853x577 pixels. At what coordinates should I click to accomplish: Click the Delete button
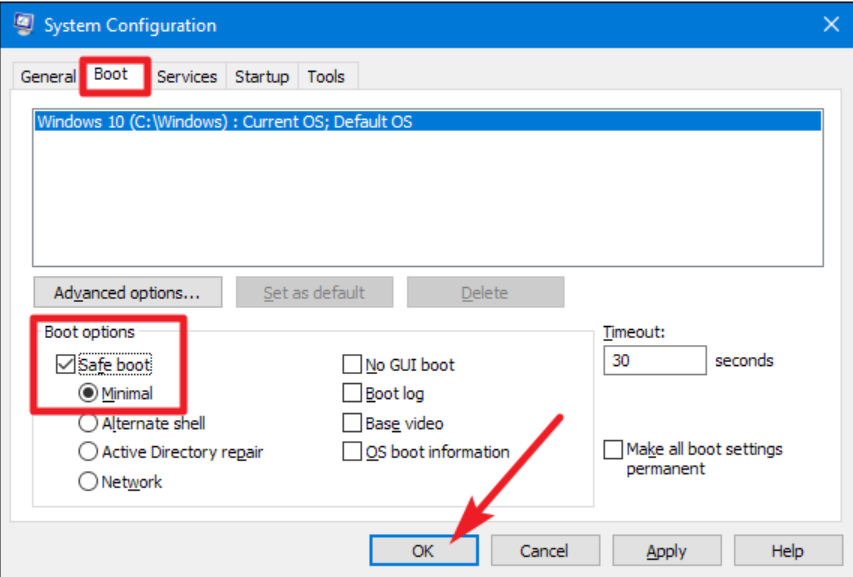(485, 293)
